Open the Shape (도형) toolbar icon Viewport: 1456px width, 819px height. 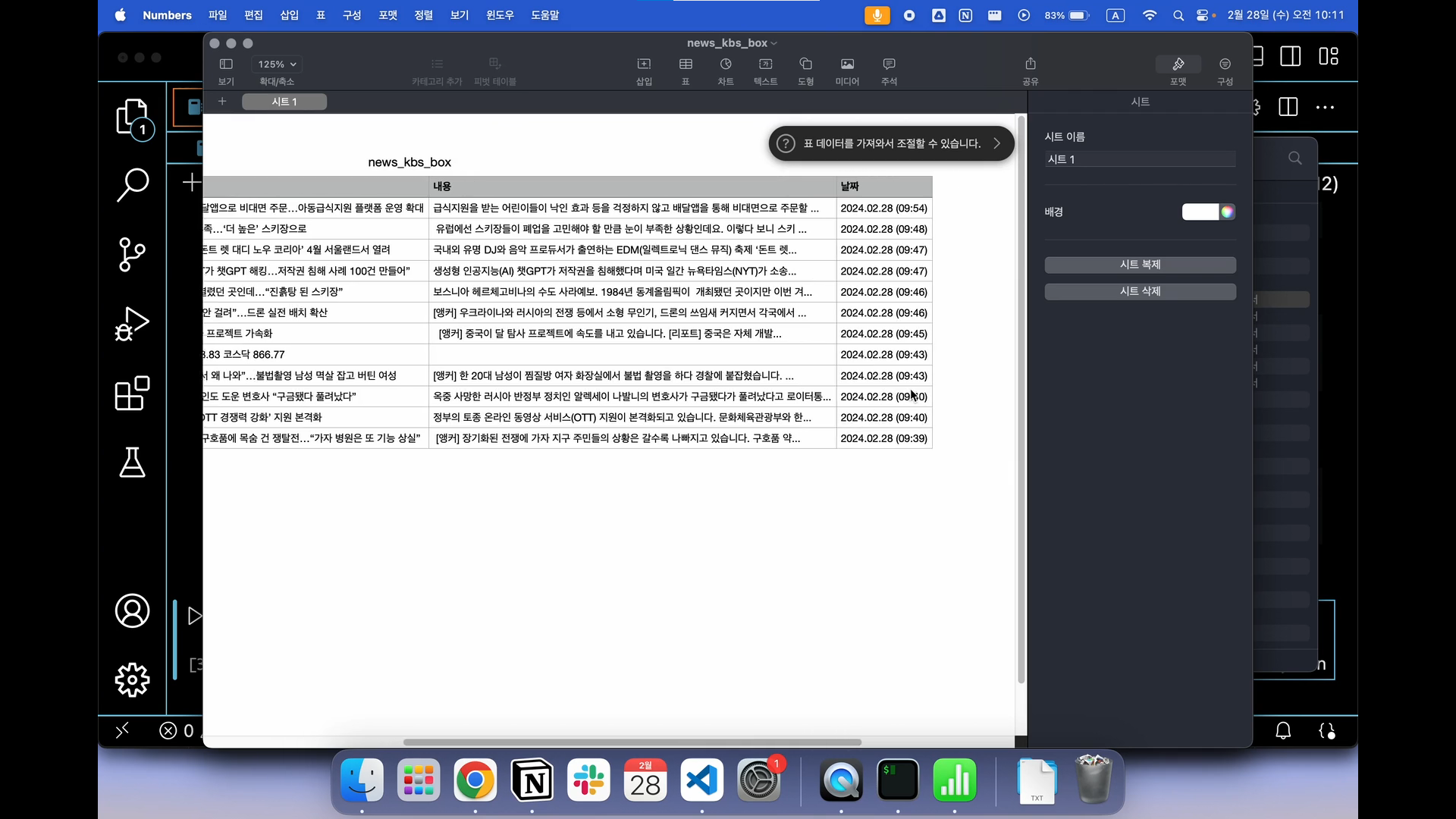pos(805,64)
